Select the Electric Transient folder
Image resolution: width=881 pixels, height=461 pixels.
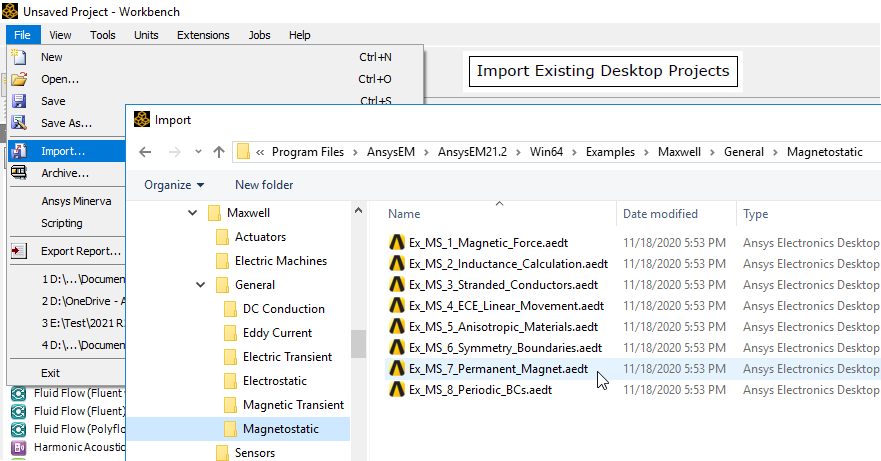pyautogui.click(x=287, y=357)
